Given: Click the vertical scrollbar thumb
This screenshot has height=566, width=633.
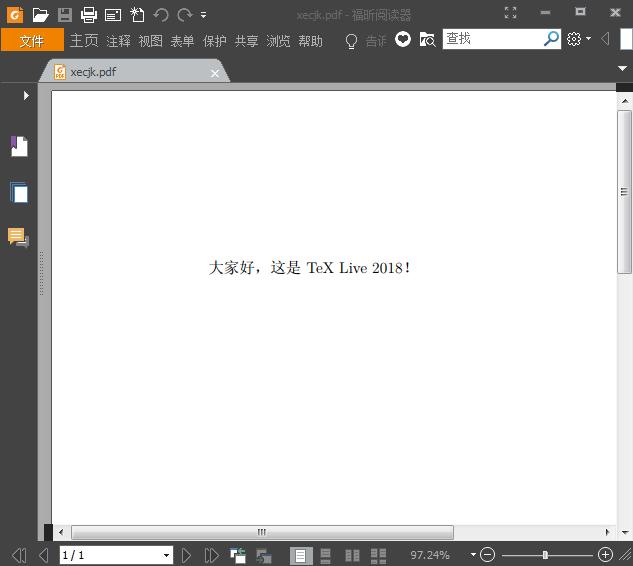Looking at the screenshot, I should tap(624, 192).
